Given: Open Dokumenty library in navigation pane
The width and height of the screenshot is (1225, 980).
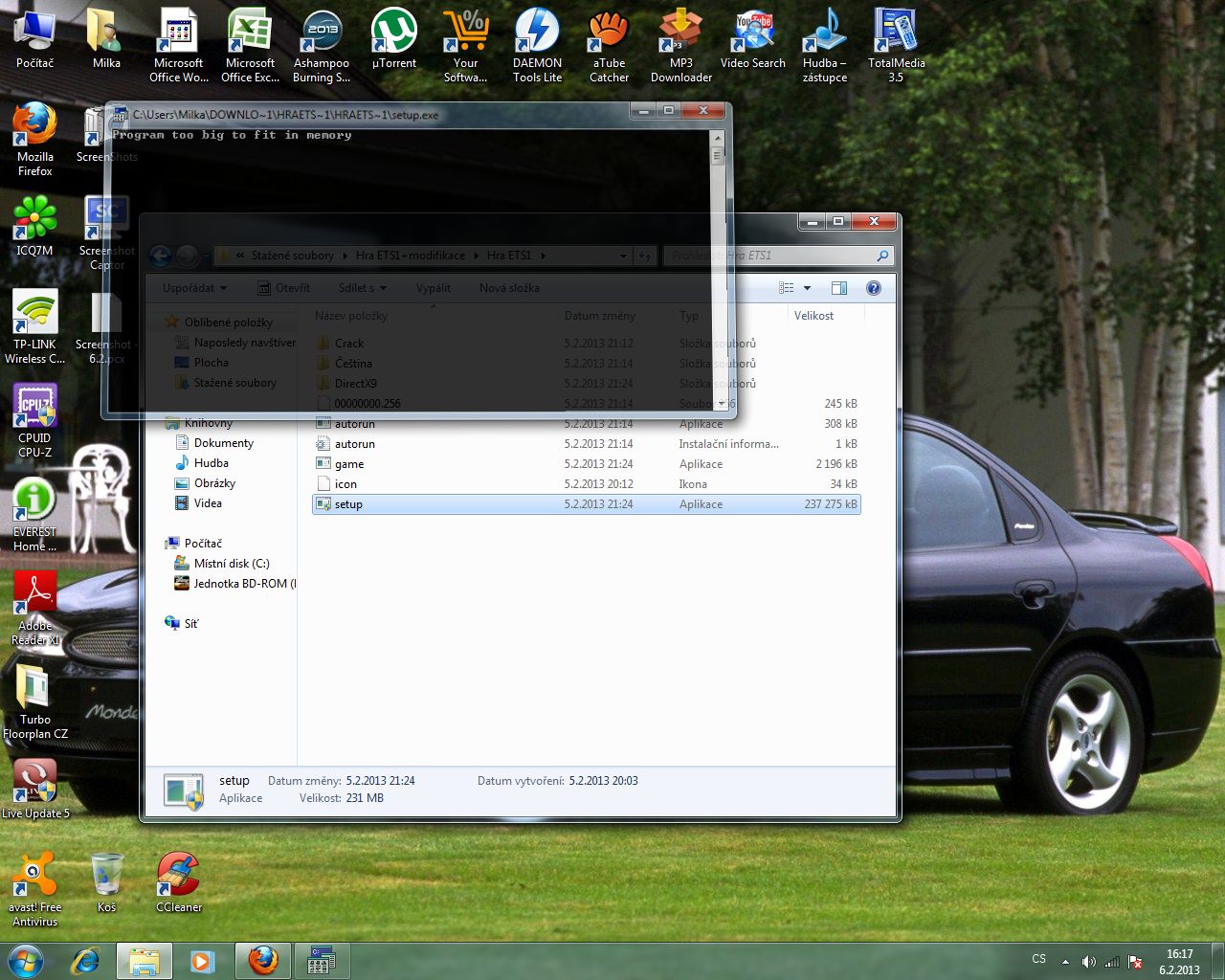Looking at the screenshot, I should click(x=224, y=443).
